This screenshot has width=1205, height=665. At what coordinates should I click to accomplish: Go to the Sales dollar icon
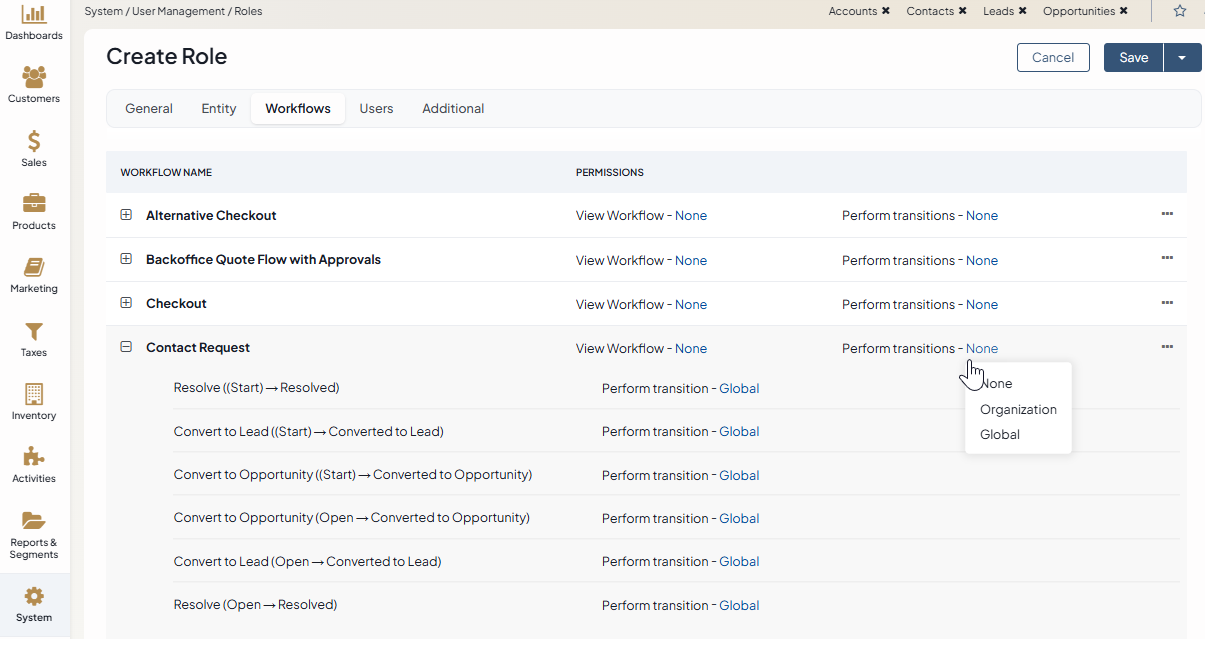[34, 142]
